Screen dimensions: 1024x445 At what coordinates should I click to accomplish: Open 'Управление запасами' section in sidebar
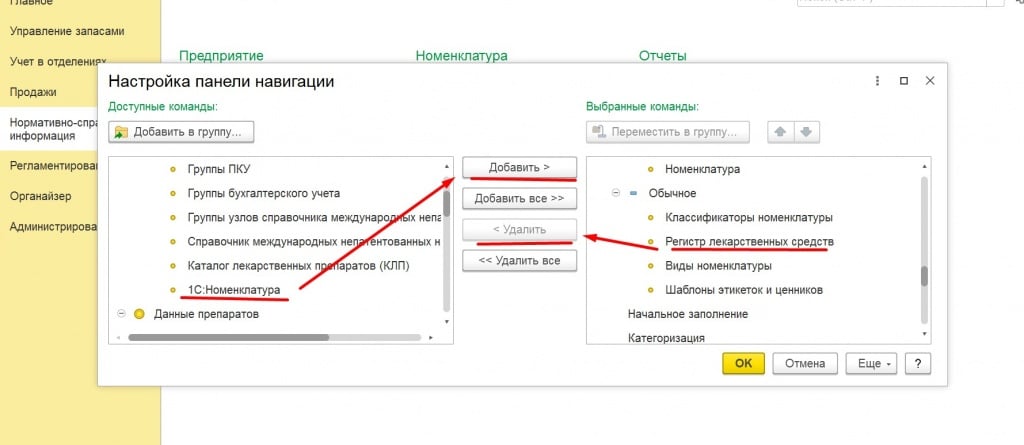click(67, 31)
